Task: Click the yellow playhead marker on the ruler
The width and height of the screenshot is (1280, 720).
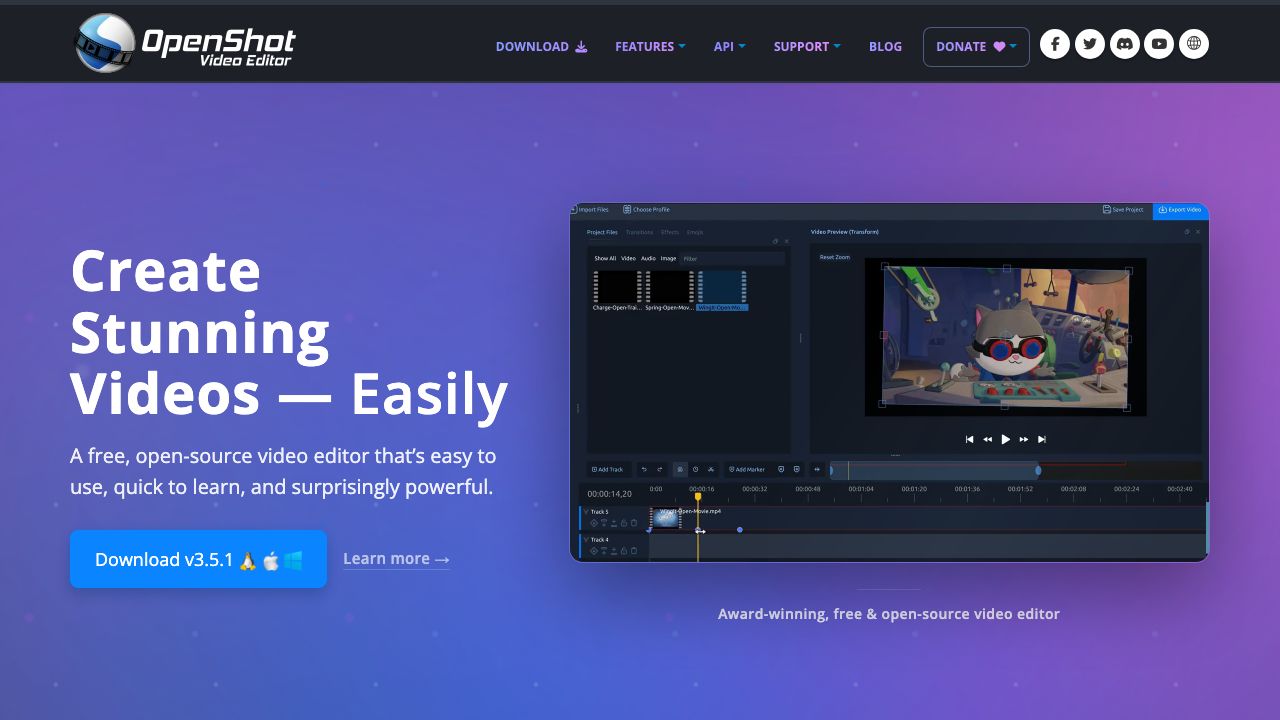Action: (698, 496)
